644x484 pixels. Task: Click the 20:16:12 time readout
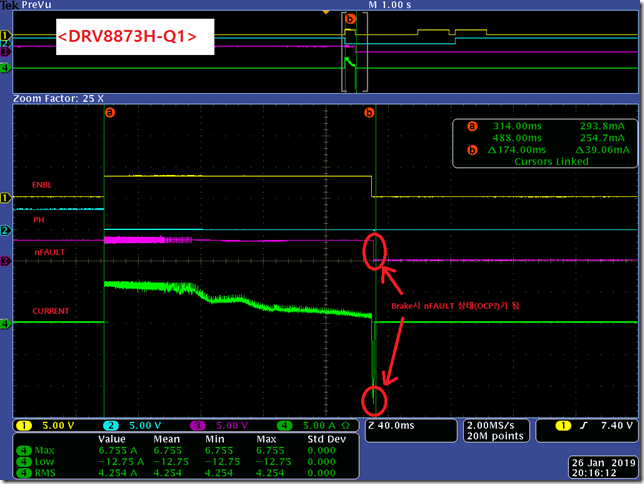click(x=594, y=473)
